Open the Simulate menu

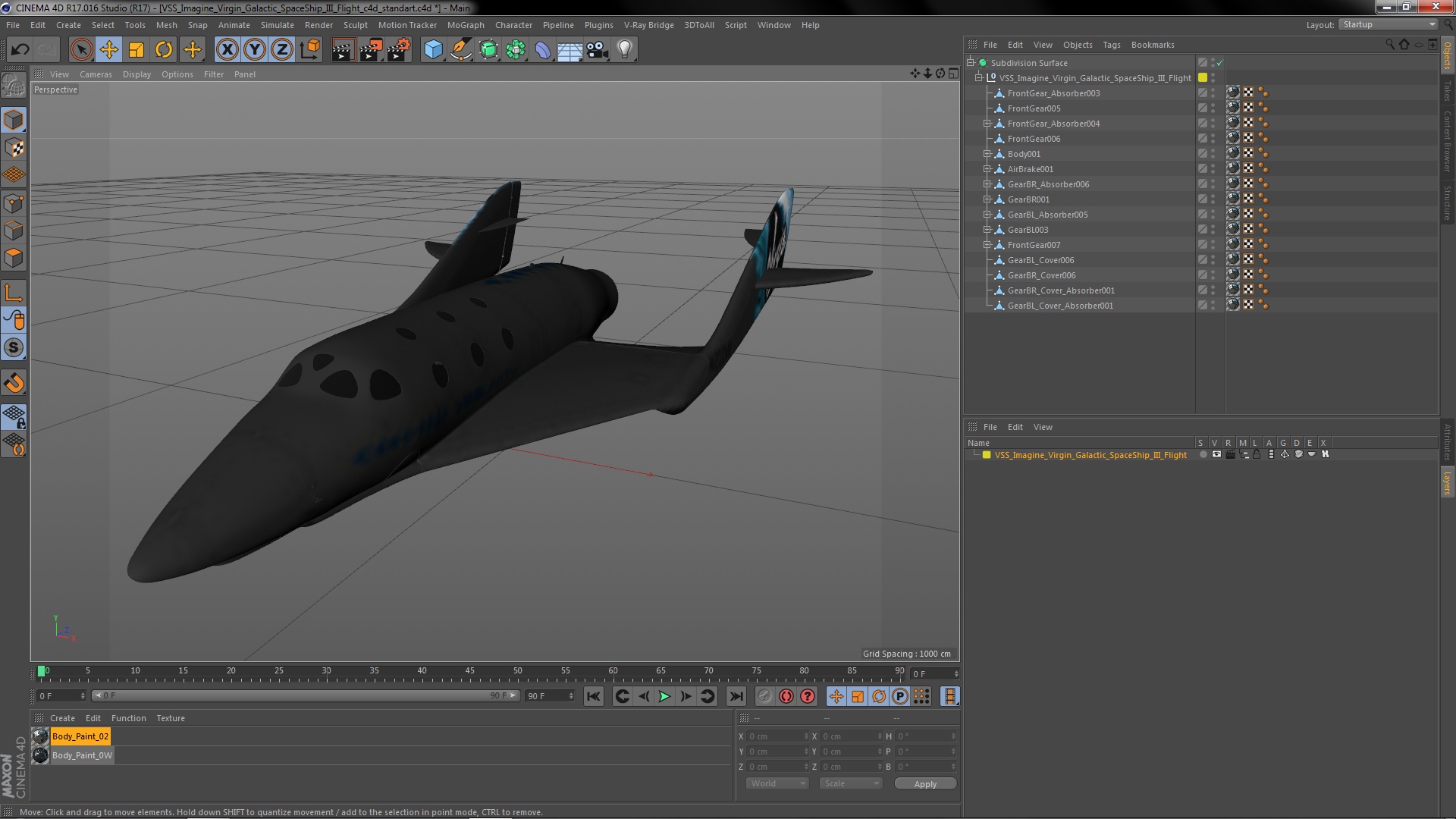coord(276,25)
